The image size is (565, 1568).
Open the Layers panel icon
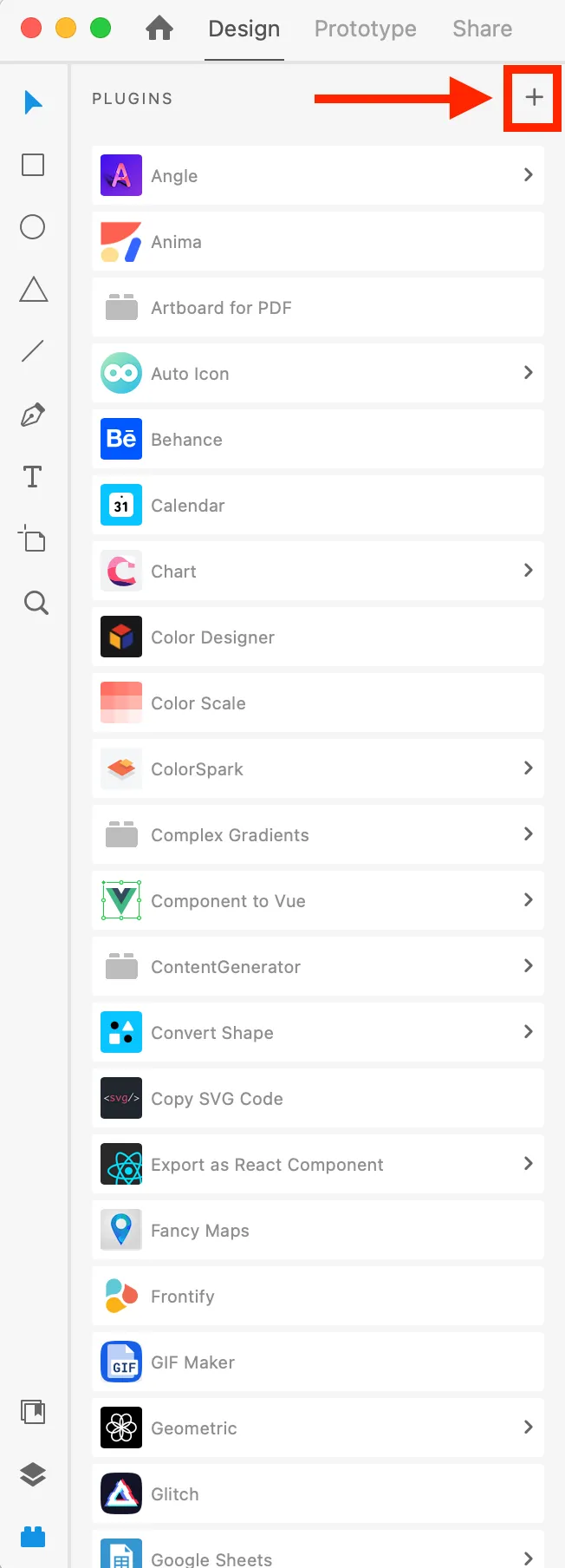33,1473
